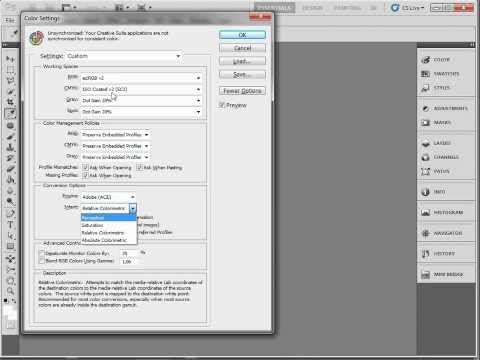Collapse the Intent dropdown arrow
This screenshot has width=480, height=360.
(x=133, y=208)
